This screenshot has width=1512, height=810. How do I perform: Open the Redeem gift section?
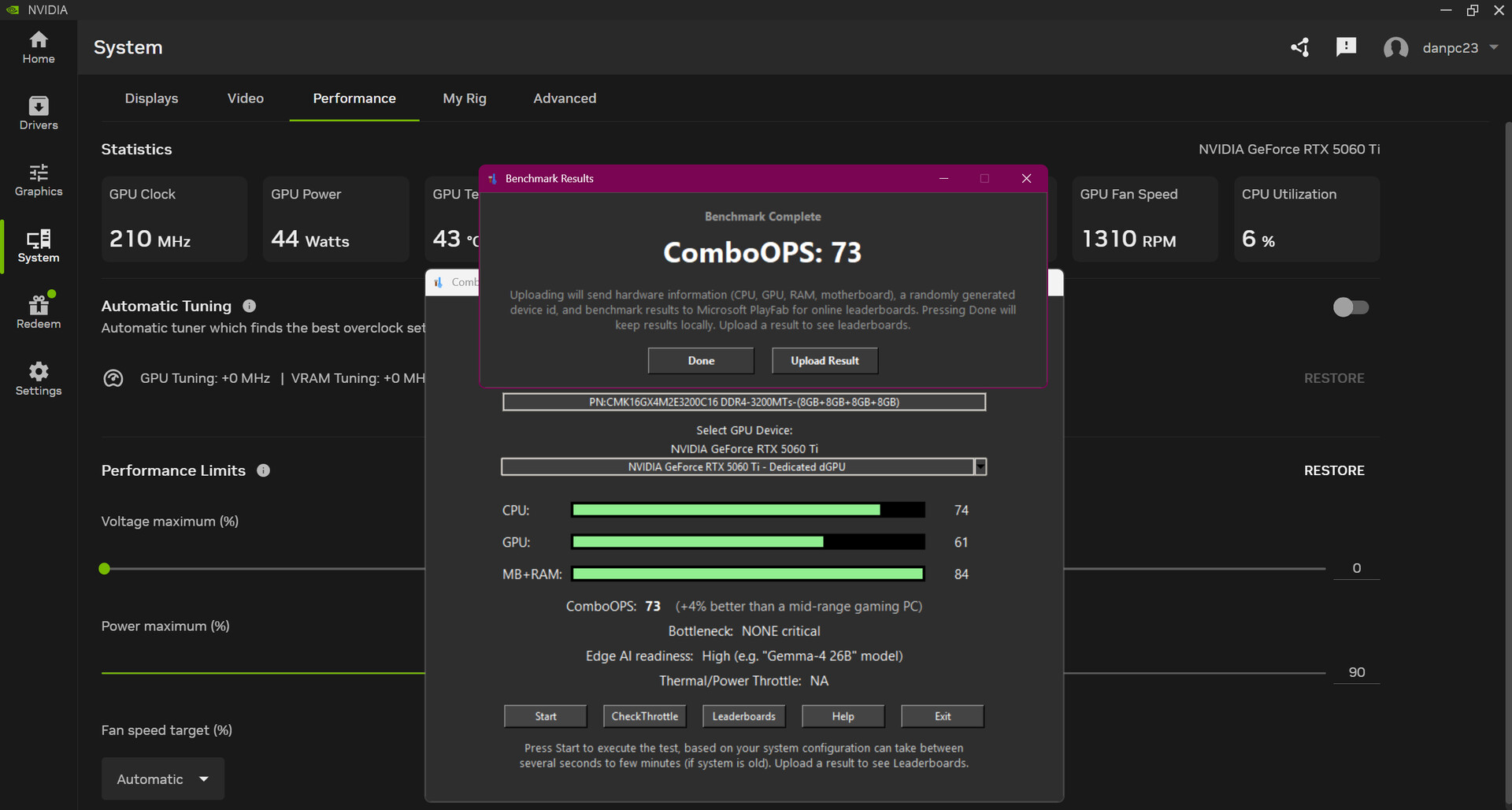[39, 312]
